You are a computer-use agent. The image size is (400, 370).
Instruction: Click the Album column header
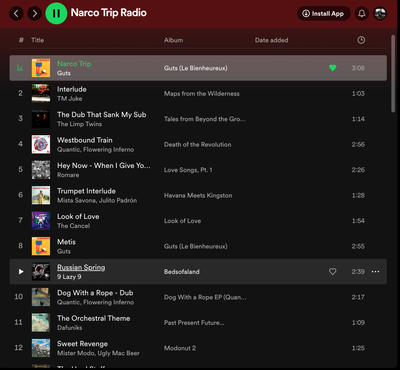pyautogui.click(x=173, y=40)
